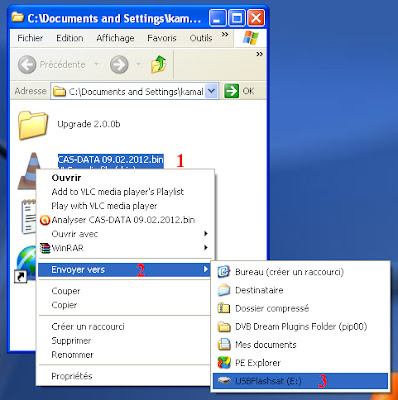398x400 pixels.
Task: Click the DVB Dream Plugins folder icon
Action: pyautogui.click(x=224, y=326)
